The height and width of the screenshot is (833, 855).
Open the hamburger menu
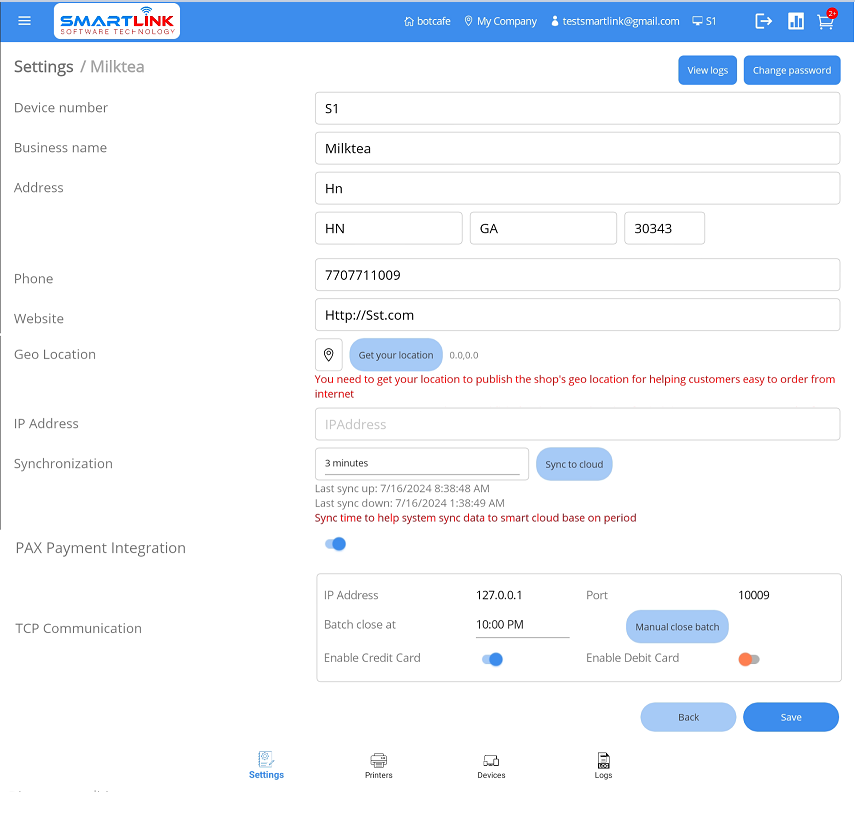pyautogui.click(x=25, y=21)
